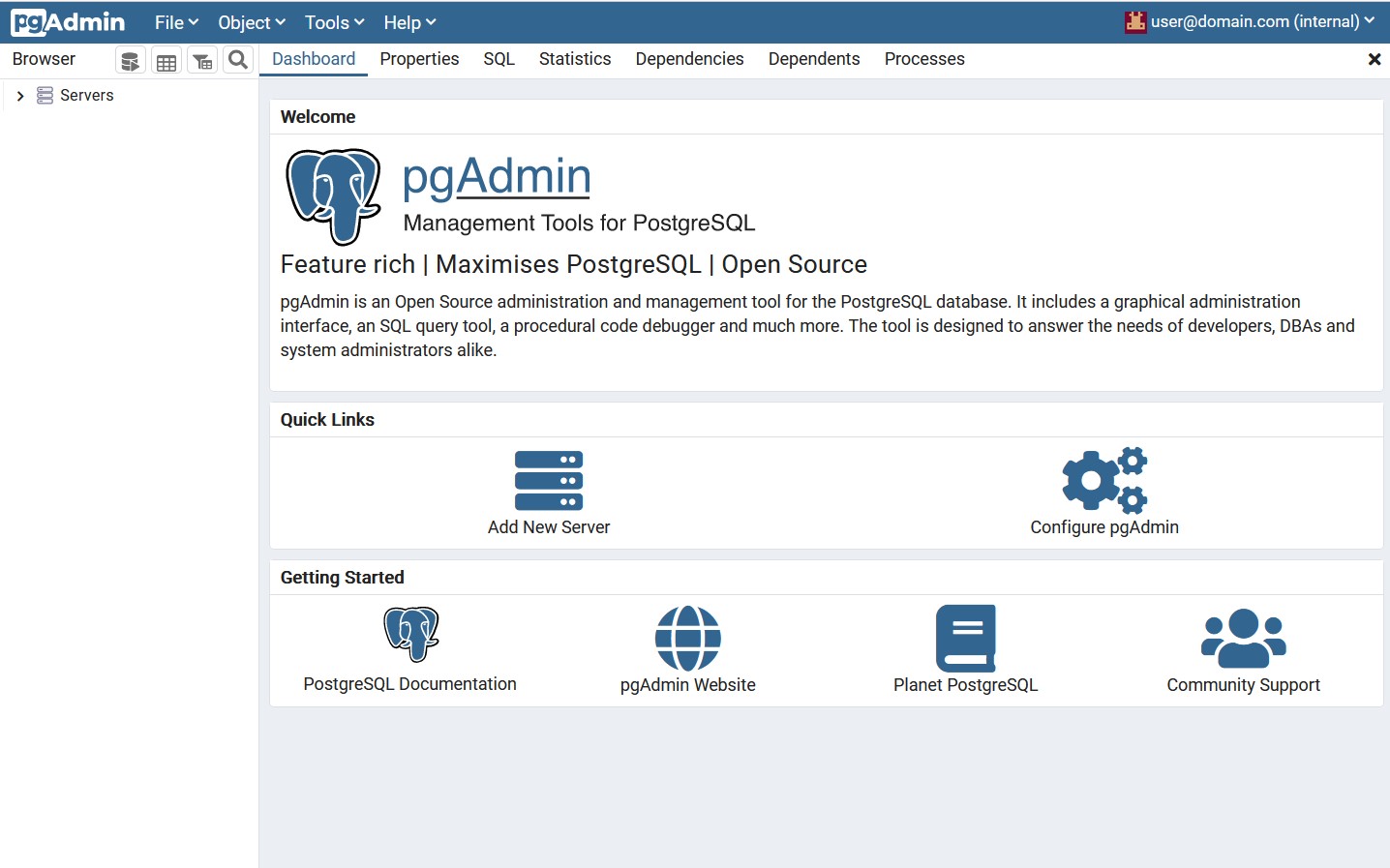Click the Browser panel title

pyautogui.click(x=44, y=59)
